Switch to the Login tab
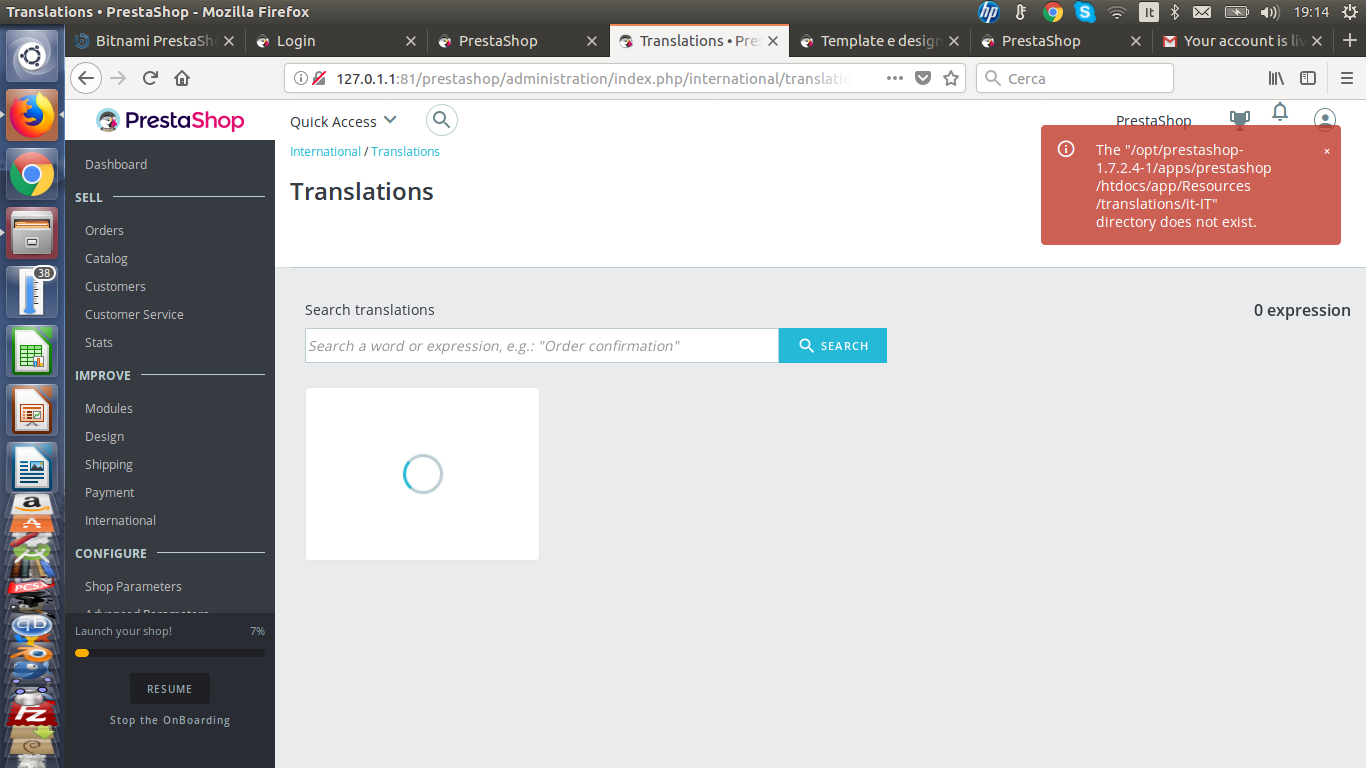 point(336,41)
